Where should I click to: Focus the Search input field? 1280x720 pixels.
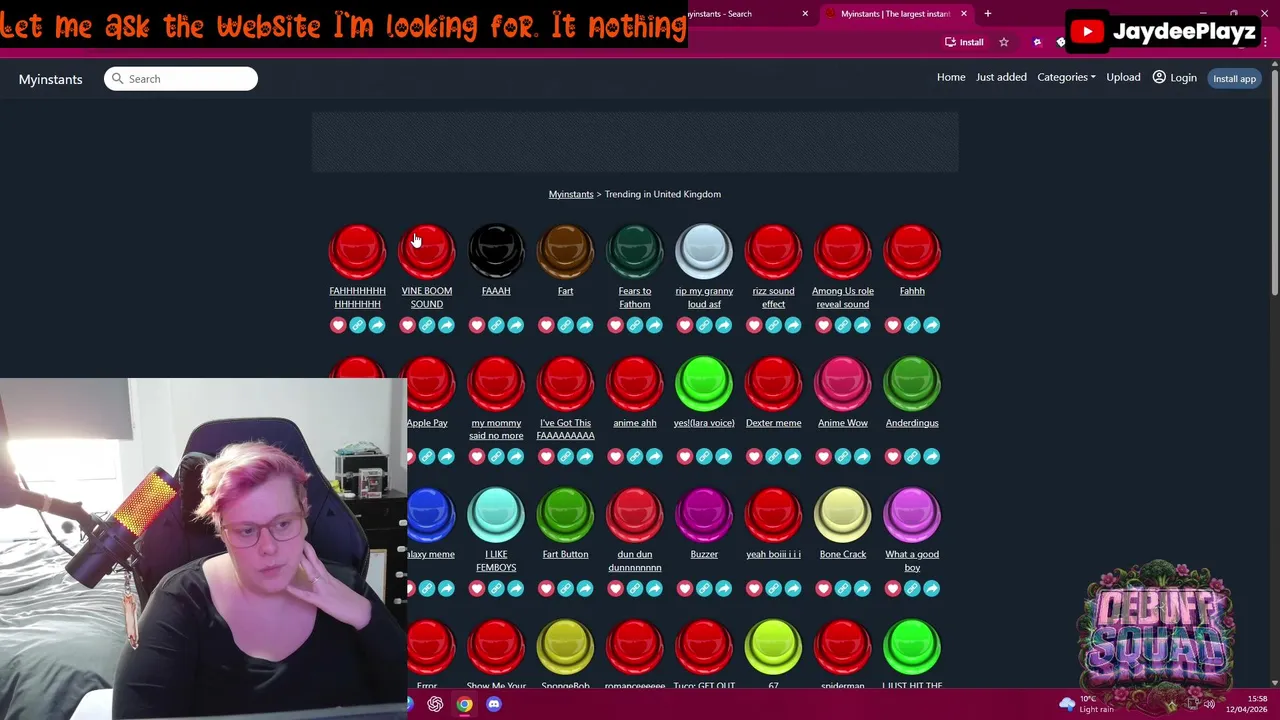pyautogui.click(x=181, y=79)
